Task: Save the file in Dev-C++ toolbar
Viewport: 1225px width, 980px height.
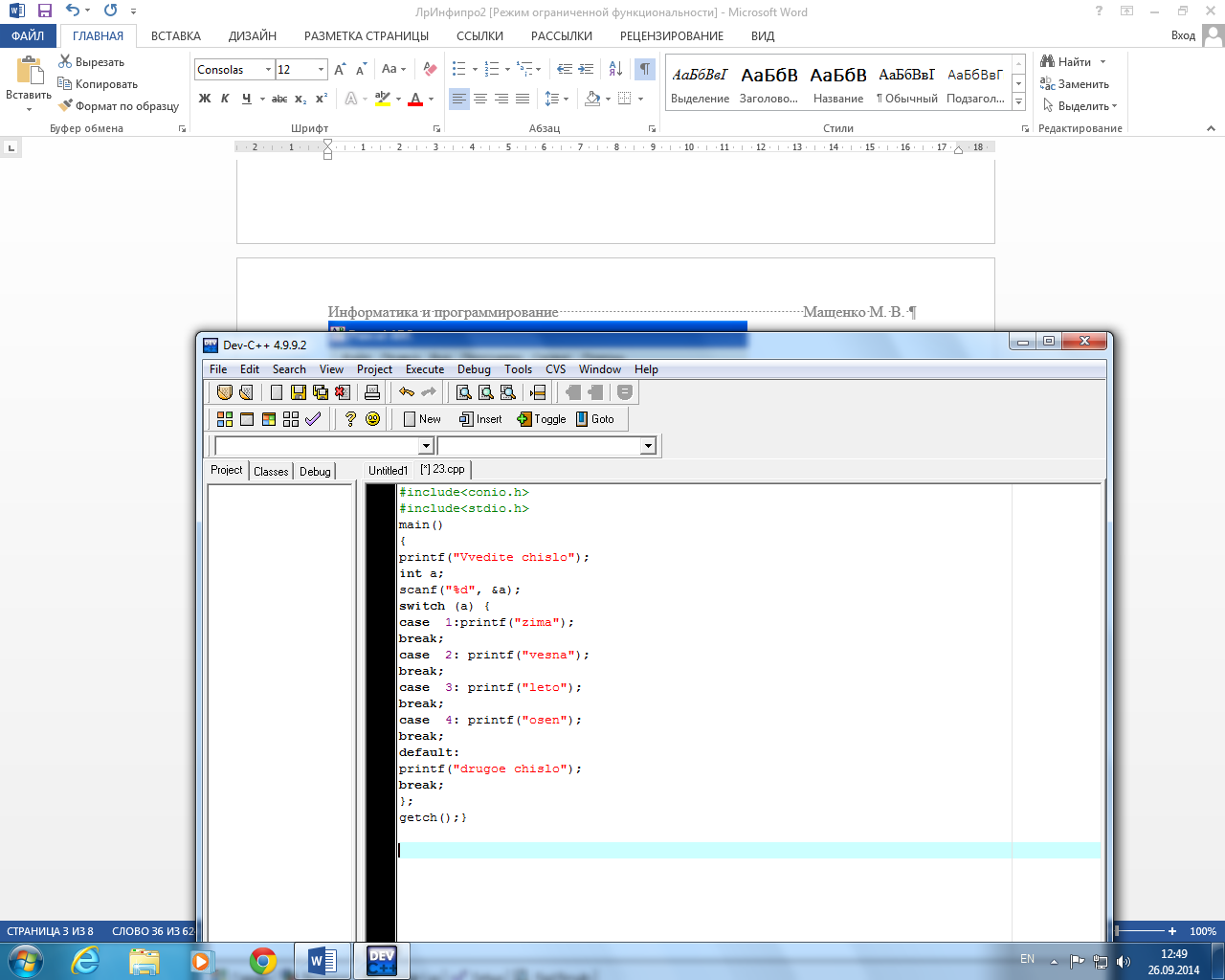Action: click(x=299, y=392)
